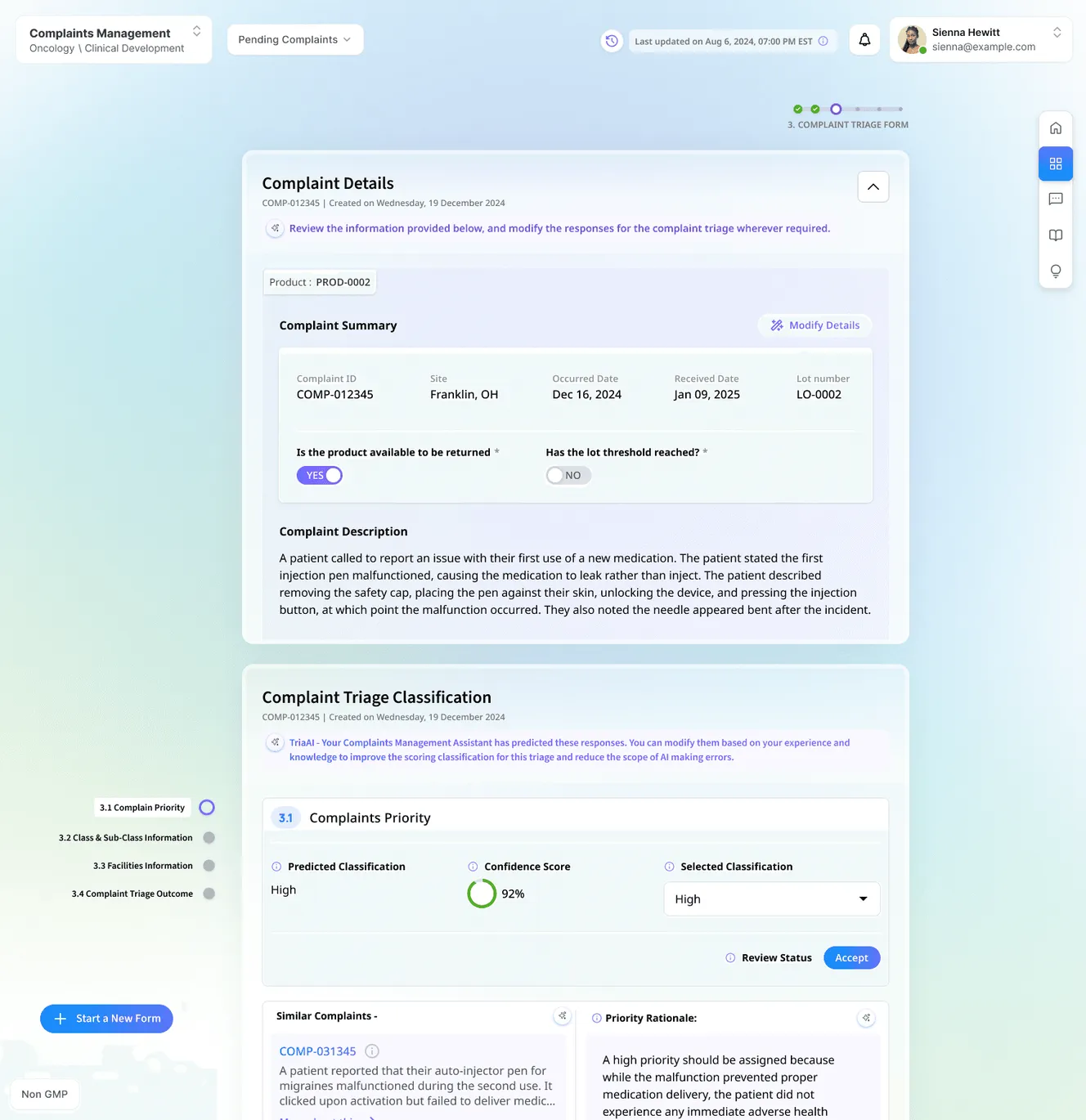Start a New Form

click(x=106, y=1019)
